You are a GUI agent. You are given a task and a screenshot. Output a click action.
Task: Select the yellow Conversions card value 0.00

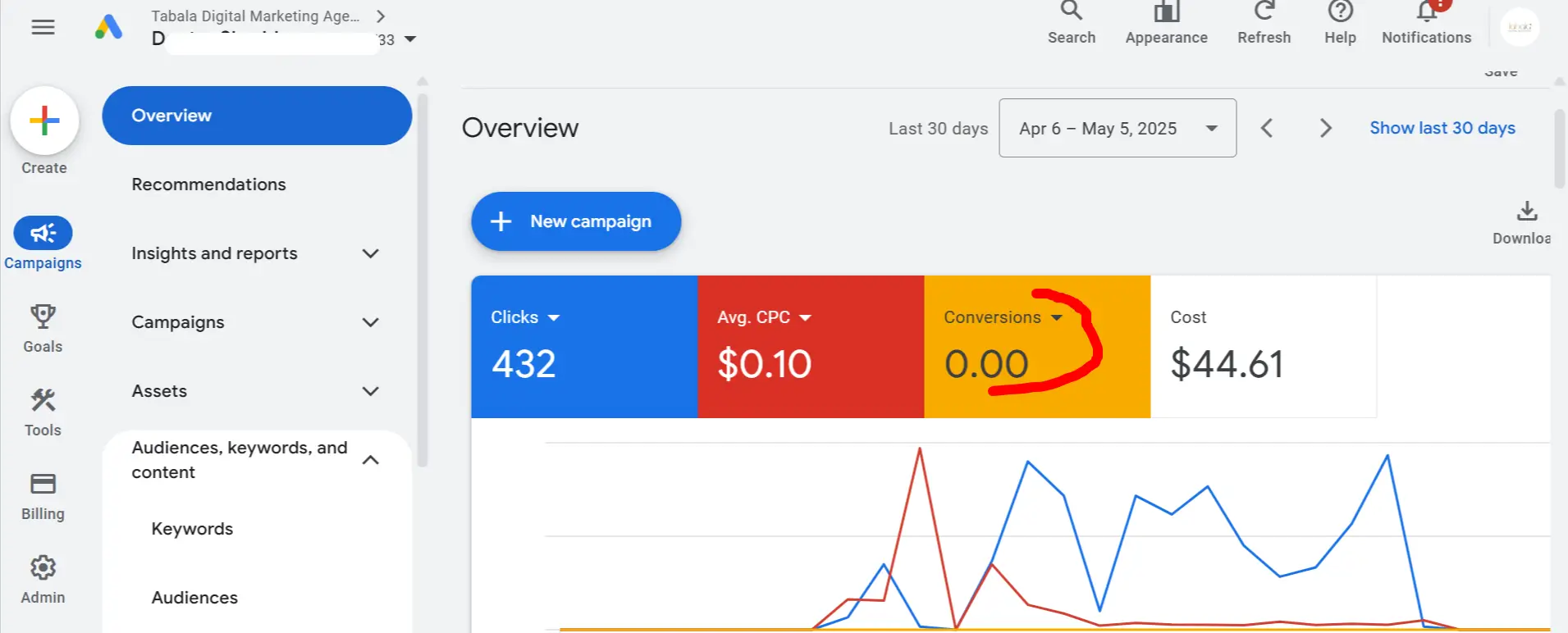pos(986,364)
